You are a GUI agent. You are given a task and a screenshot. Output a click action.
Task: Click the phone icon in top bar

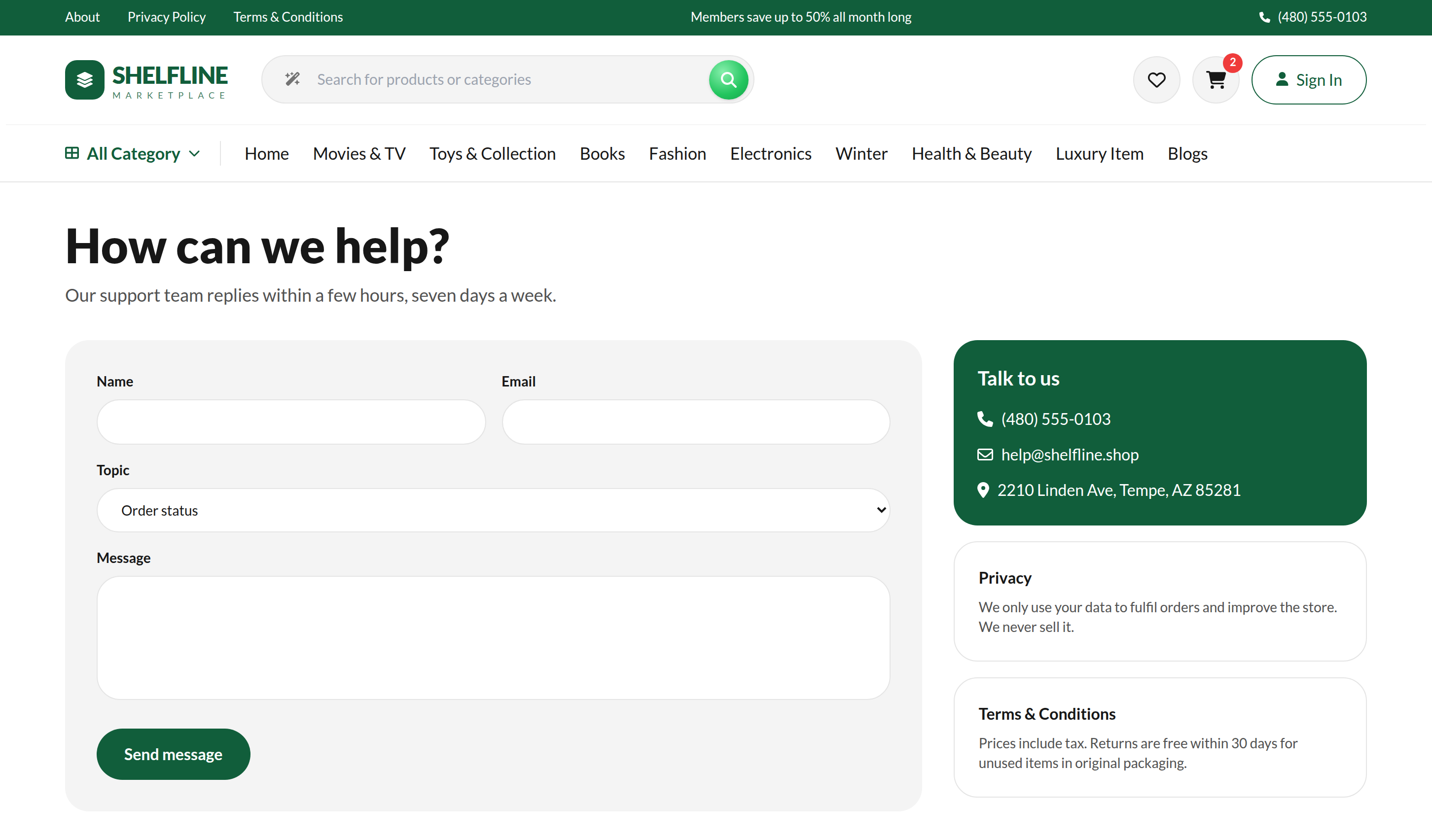tap(1264, 17)
